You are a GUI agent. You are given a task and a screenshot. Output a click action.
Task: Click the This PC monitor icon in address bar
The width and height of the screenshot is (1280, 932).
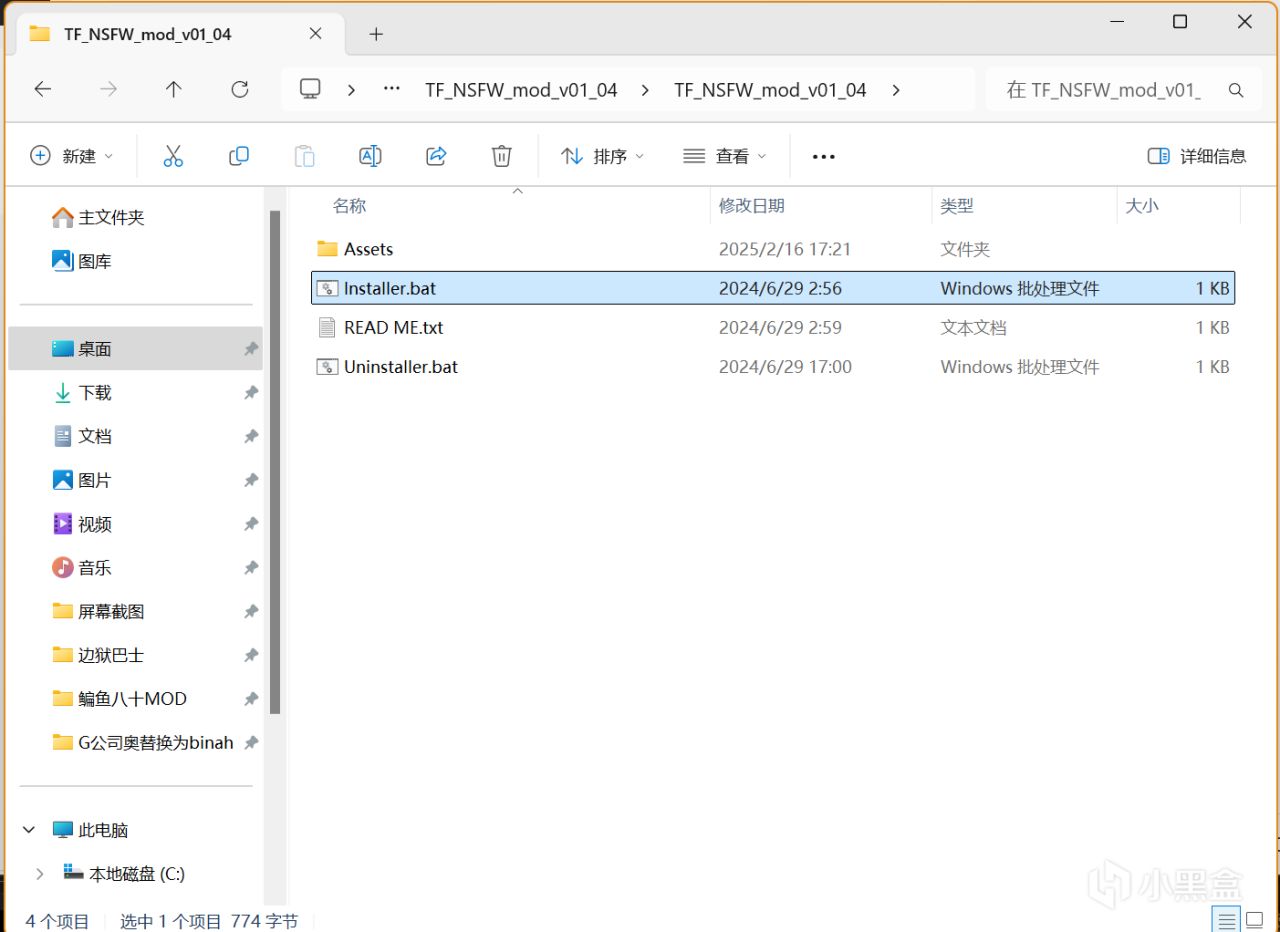pyautogui.click(x=310, y=89)
